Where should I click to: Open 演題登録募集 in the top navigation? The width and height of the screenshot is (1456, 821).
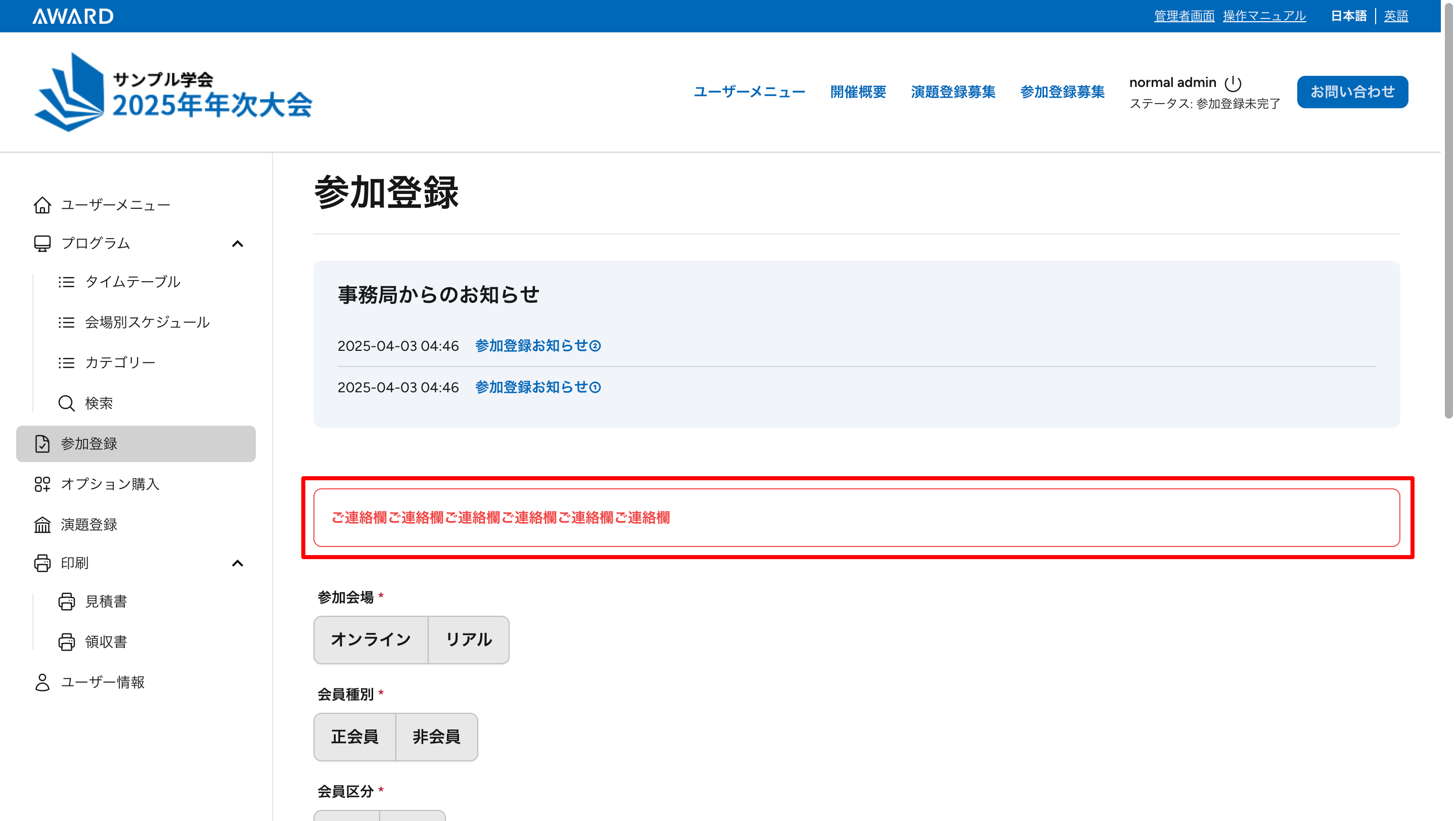pos(953,92)
